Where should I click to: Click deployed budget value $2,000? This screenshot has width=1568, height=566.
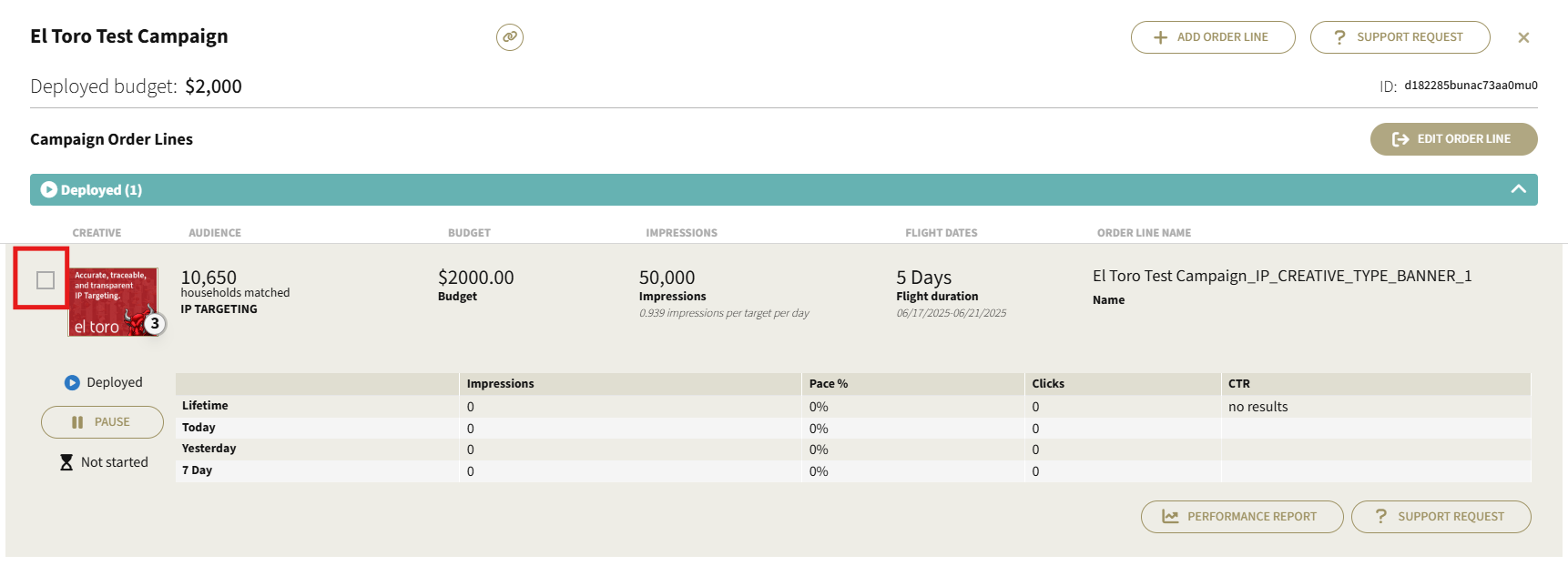(x=213, y=86)
